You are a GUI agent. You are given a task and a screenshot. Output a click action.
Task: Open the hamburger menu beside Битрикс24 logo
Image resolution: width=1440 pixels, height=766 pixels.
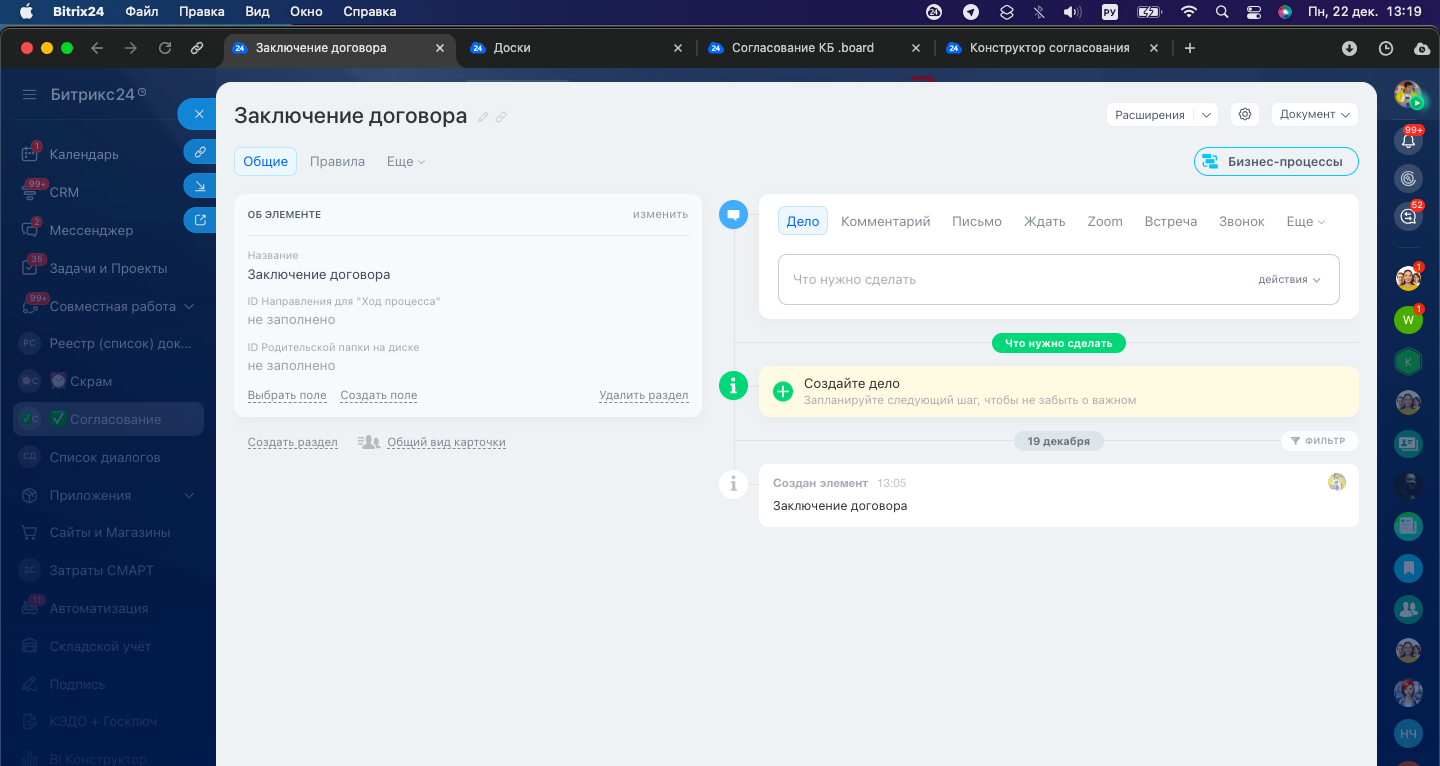pyautogui.click(x=30, y=95)
